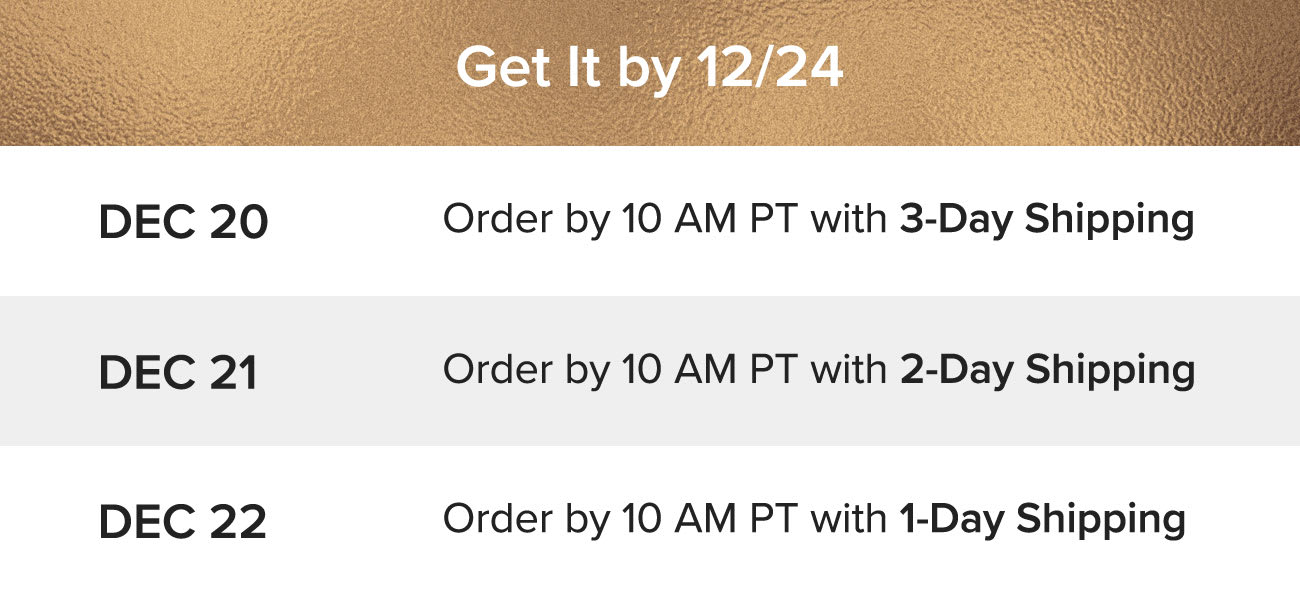Viewport: 1300px width, 596px height.
Task: Click the word "with" before 3-Day Shipping
Action: pyautogui.click(x=849, y=219)
